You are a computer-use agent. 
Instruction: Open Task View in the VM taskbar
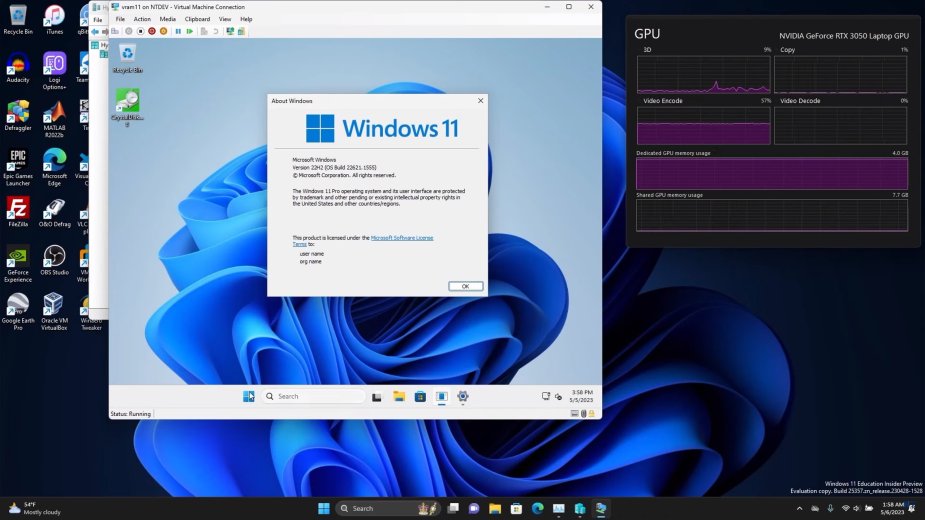click(x=376, y=397)
